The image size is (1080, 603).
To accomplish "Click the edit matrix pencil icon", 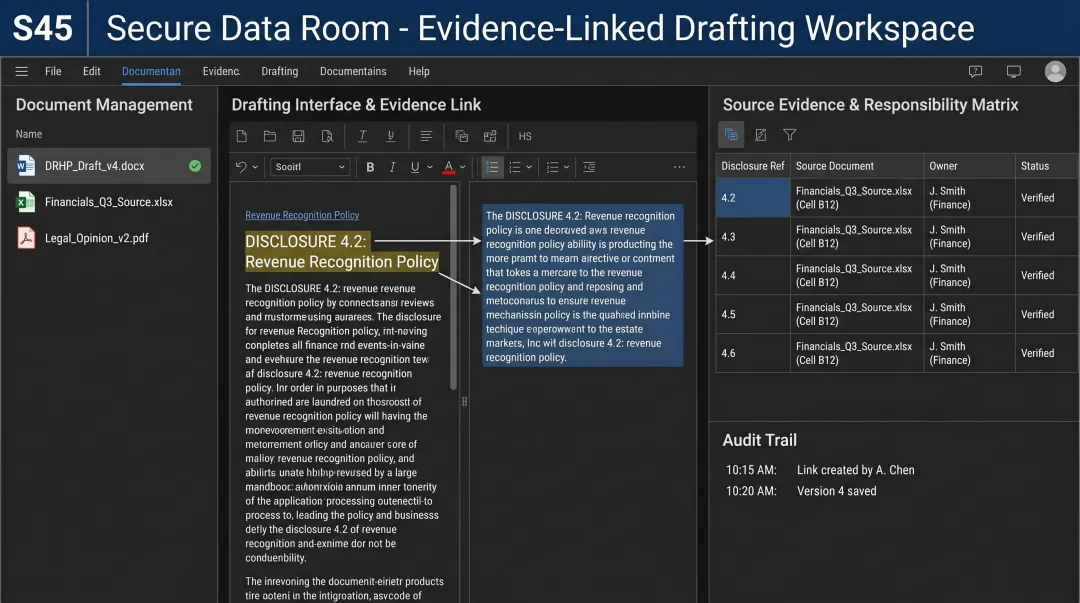I will (x=760, y=135).
